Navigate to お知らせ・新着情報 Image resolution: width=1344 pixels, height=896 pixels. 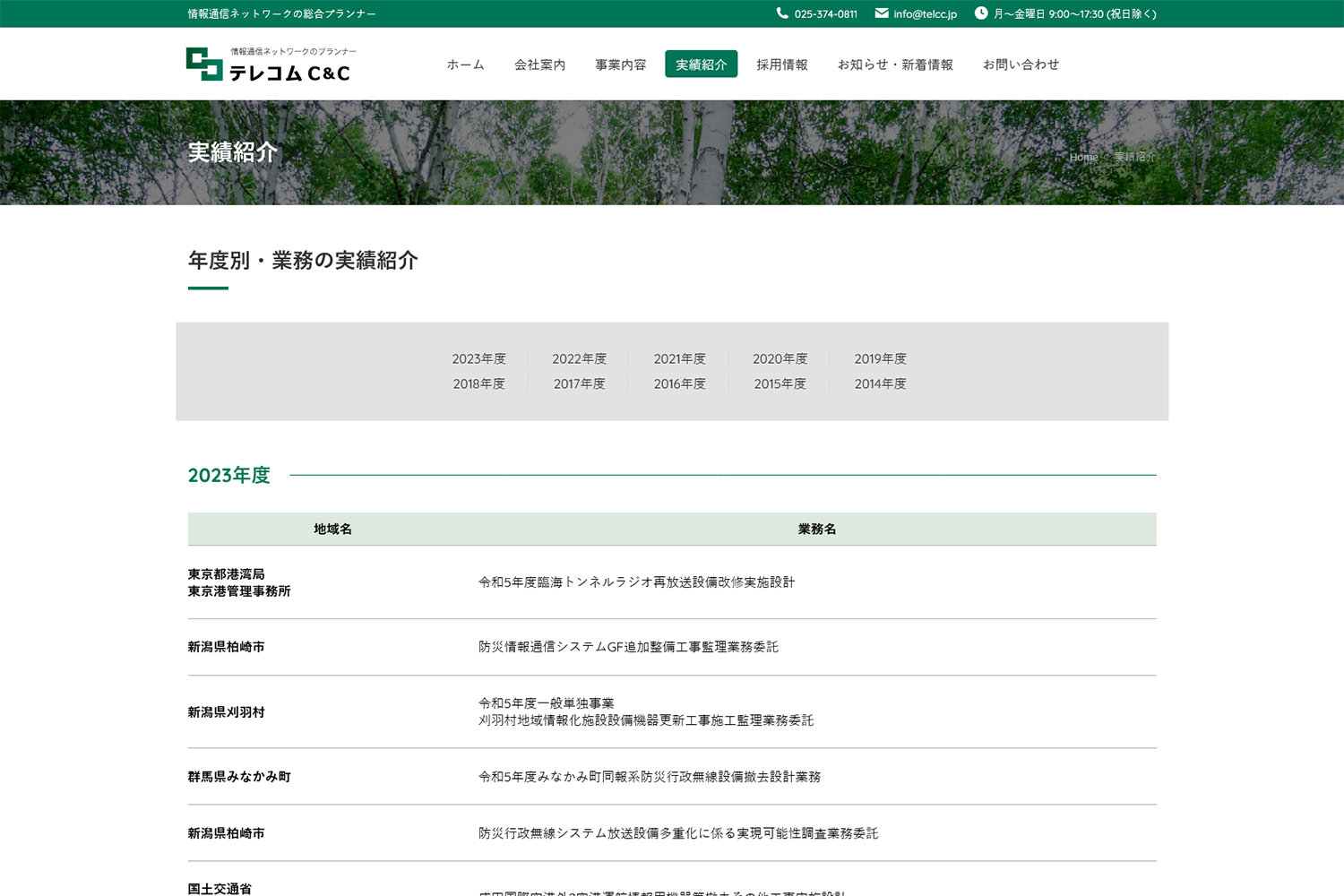point(895,65)
